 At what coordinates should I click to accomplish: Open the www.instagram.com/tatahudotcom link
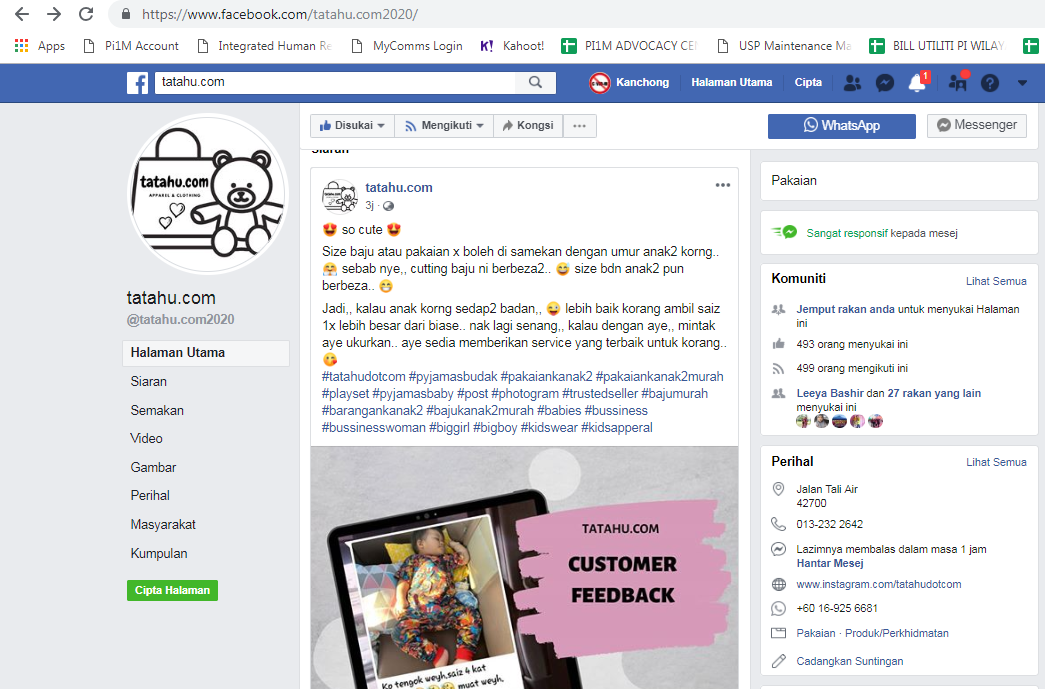click(879, 584)
